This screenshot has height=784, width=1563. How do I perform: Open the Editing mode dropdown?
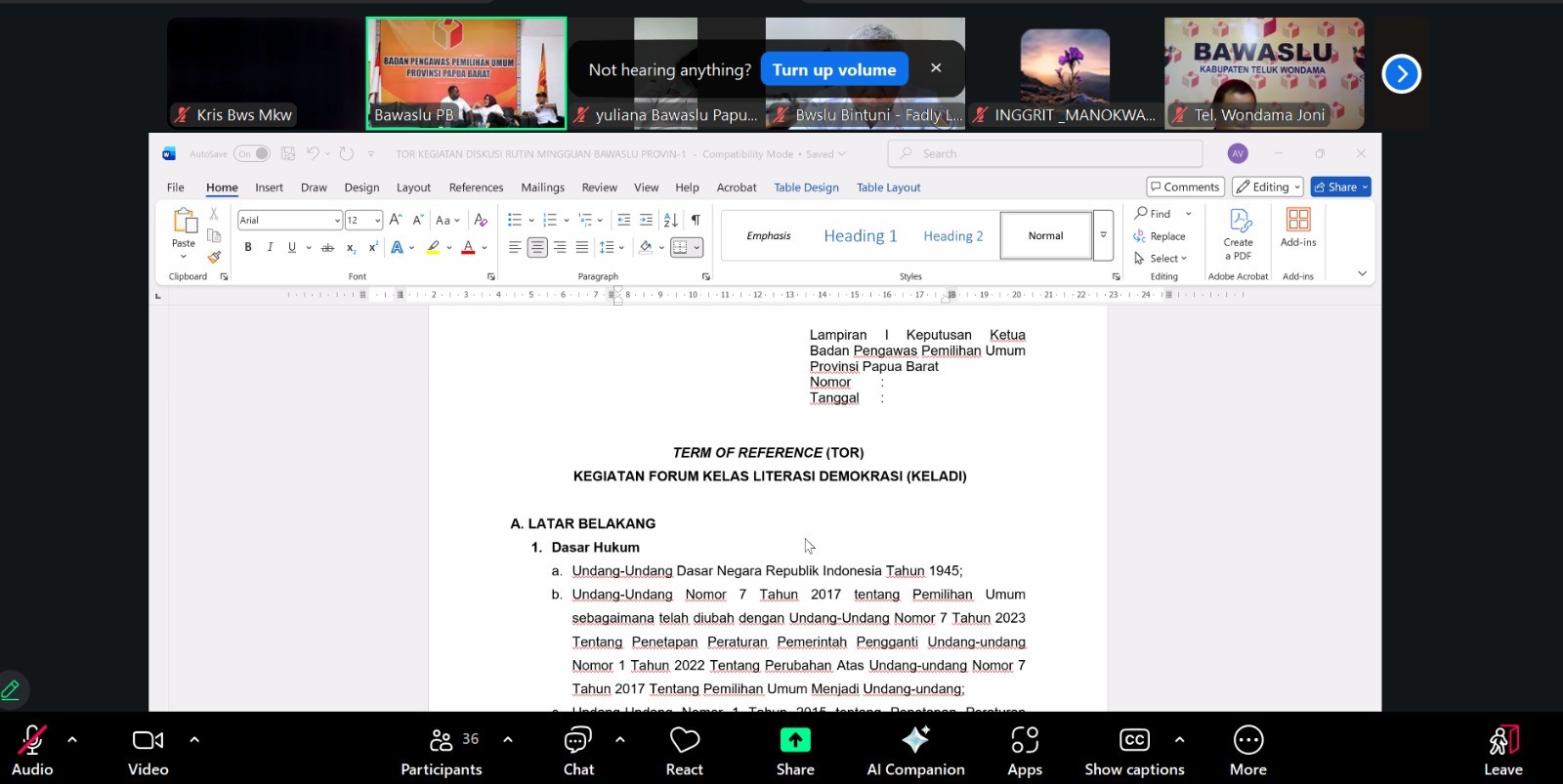point(1268,186)
